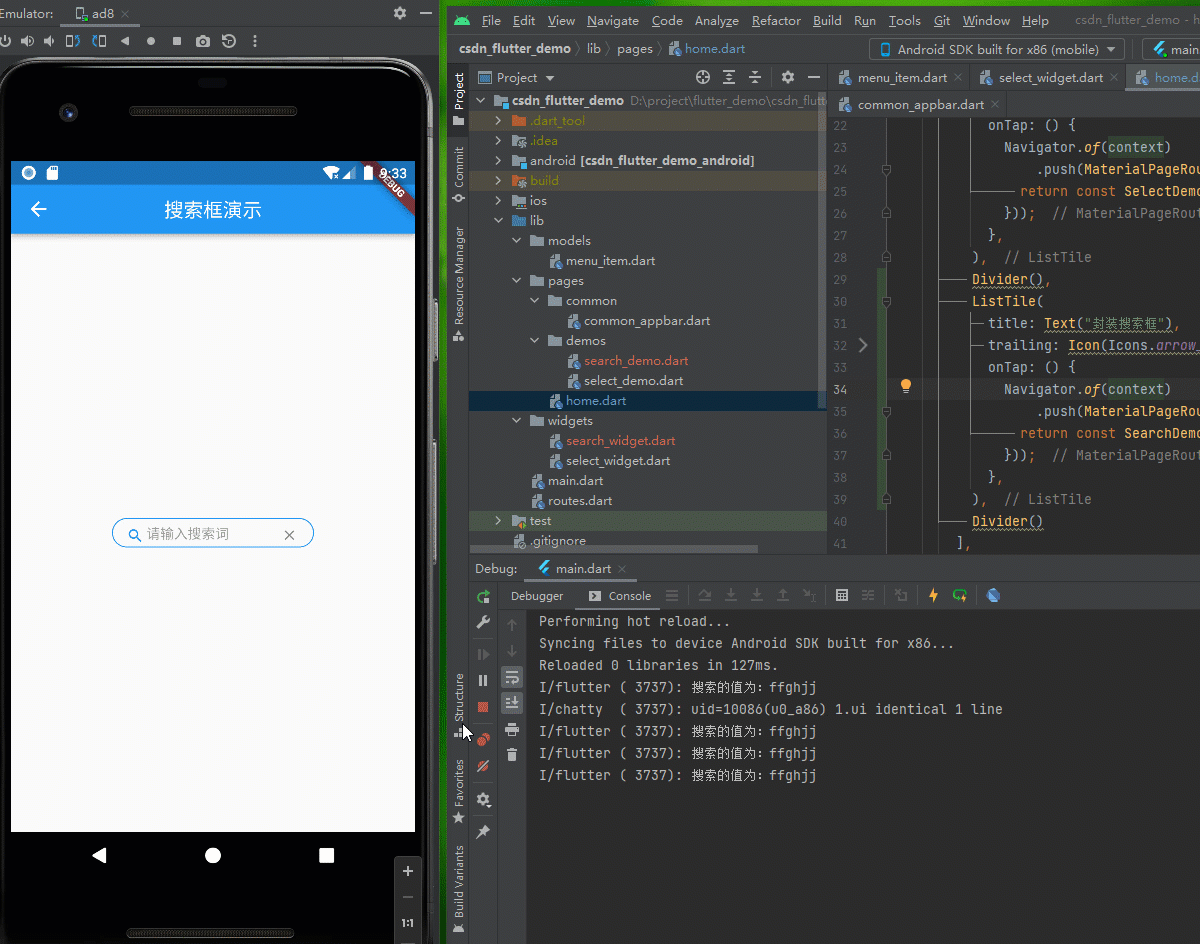The height and width of the screenshot is (944, 1200).
Task: Click the lightbulb intention icon on line 34
Action: [906, 386]
